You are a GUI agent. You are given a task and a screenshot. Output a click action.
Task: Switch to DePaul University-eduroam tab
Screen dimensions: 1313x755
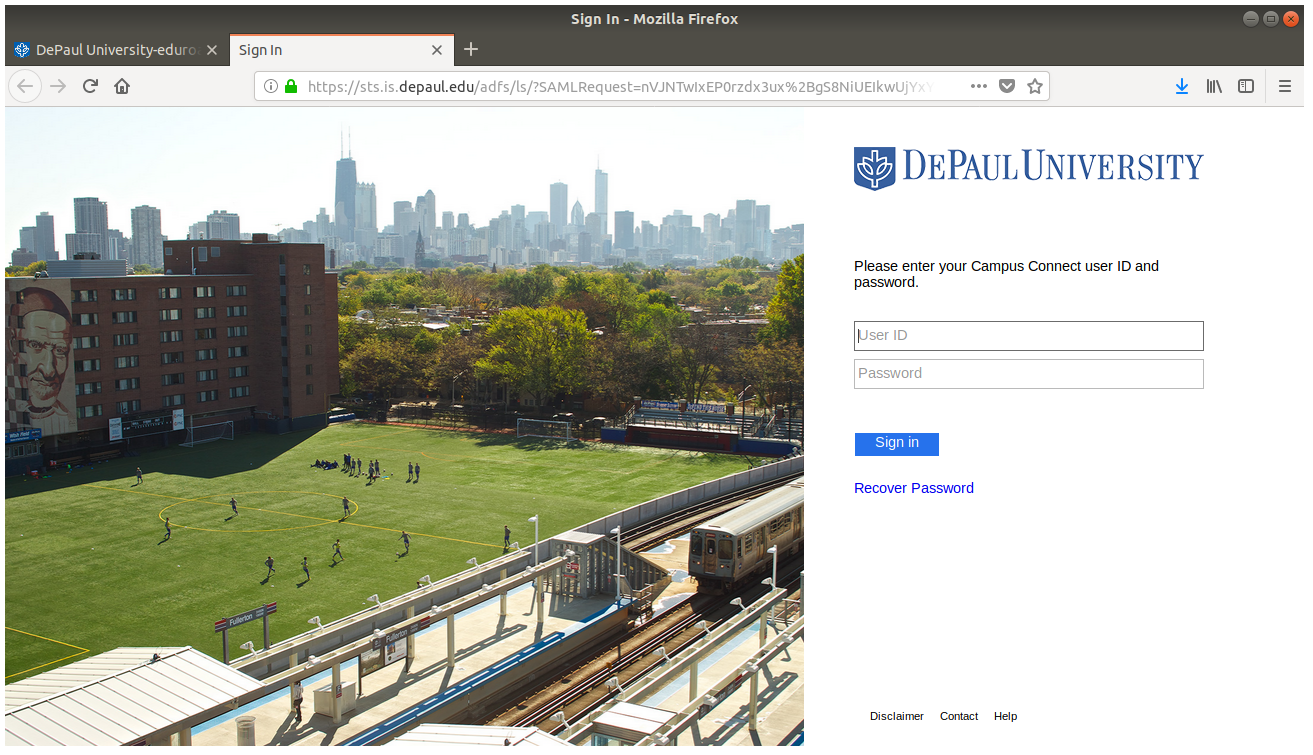click(x=110, y=50)
